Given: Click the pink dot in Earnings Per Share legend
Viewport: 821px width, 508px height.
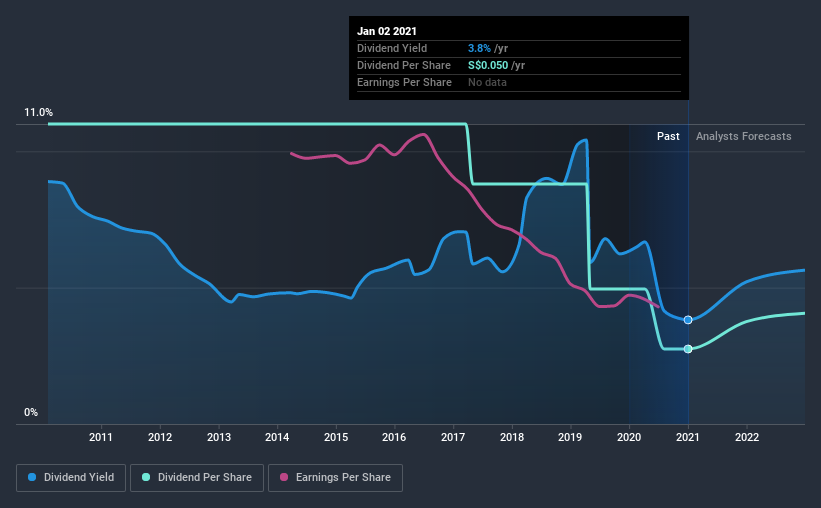Looking at the screenshot, I should 284,477.
